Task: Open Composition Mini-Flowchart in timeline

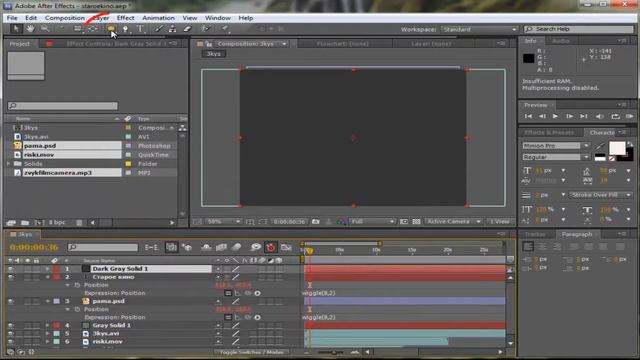Action: (x=151, y=247)
